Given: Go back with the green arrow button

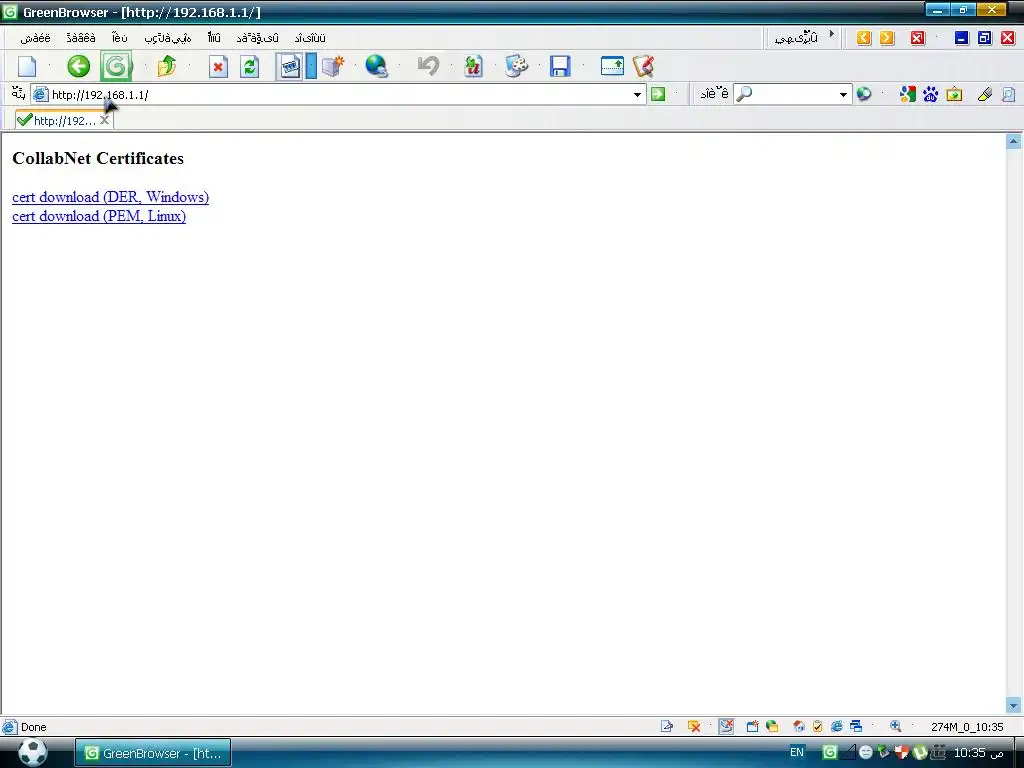Looking at the screenshot, I should point(78,66).
